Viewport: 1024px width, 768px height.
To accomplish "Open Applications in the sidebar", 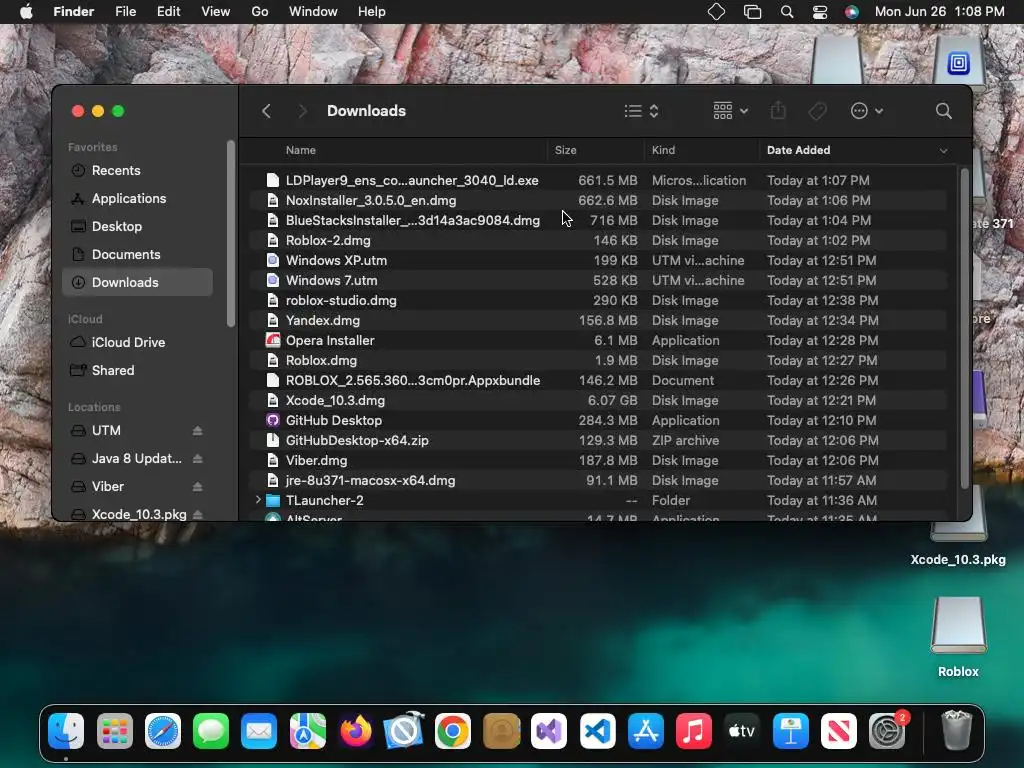I will (x=137, y=199).
